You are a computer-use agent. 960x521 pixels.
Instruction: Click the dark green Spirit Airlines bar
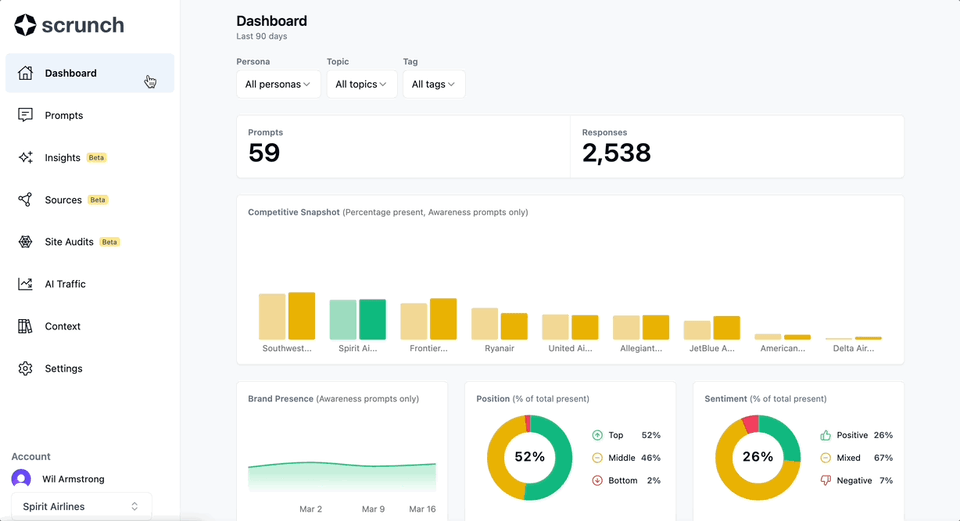point(372,319)
